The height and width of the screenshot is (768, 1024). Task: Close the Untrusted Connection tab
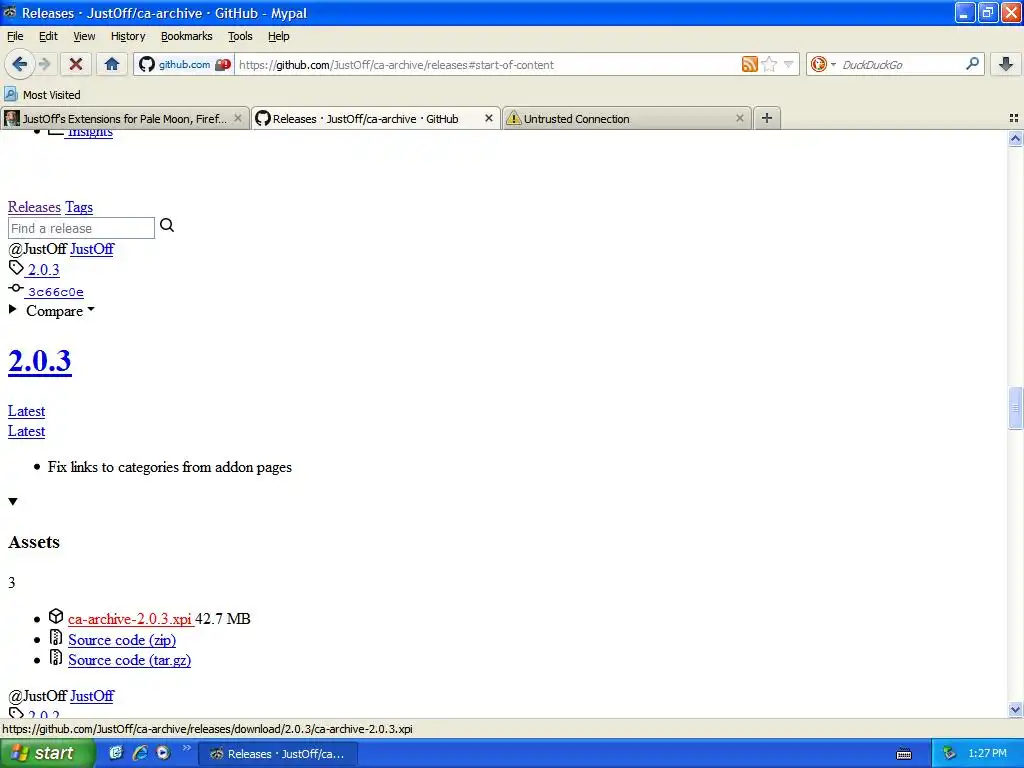(739, 118)
